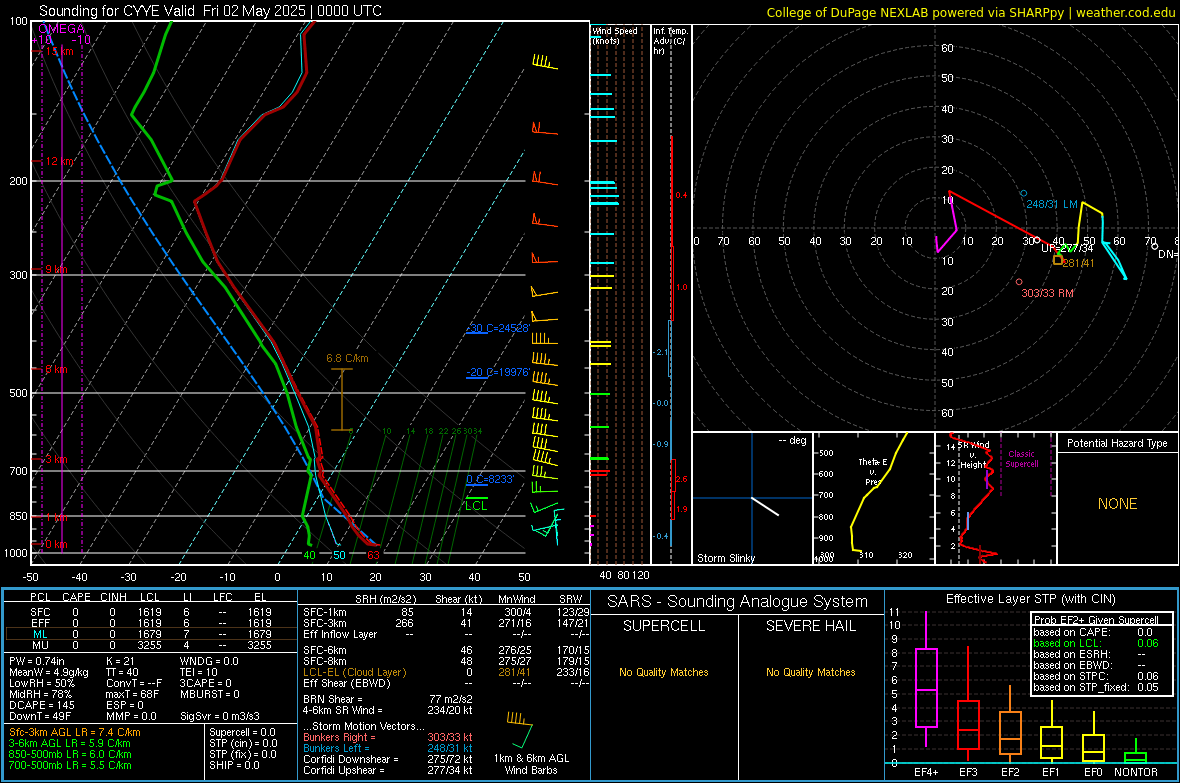1180x783 pixels.
Task: Click the K = 21 index value
Action: (x=120, y=661)
